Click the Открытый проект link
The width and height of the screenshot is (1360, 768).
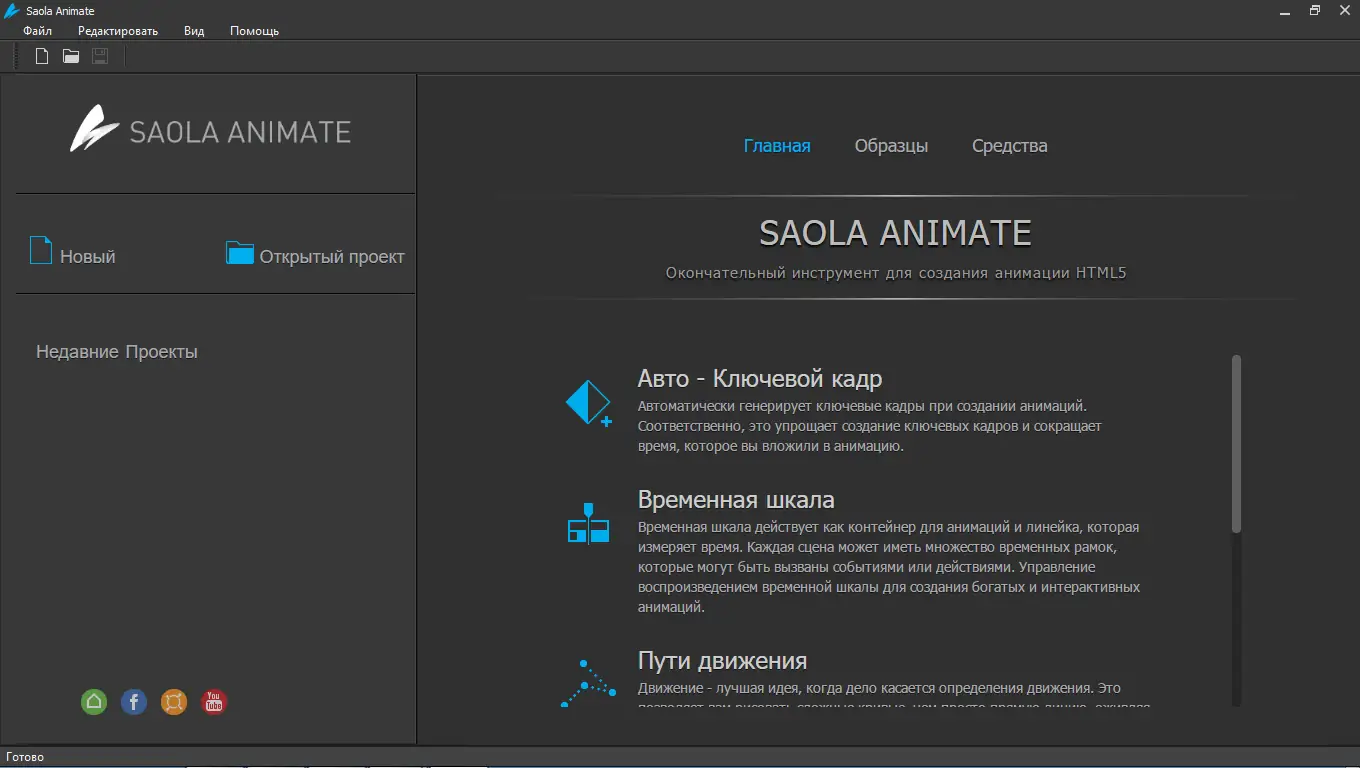(332, 257)
